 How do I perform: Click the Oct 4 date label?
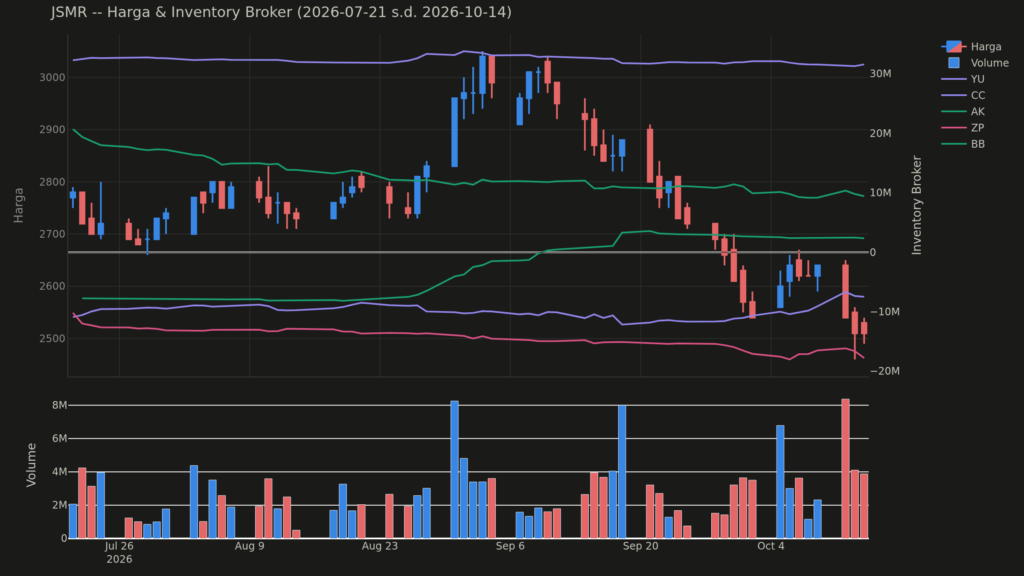coord(771,546)
